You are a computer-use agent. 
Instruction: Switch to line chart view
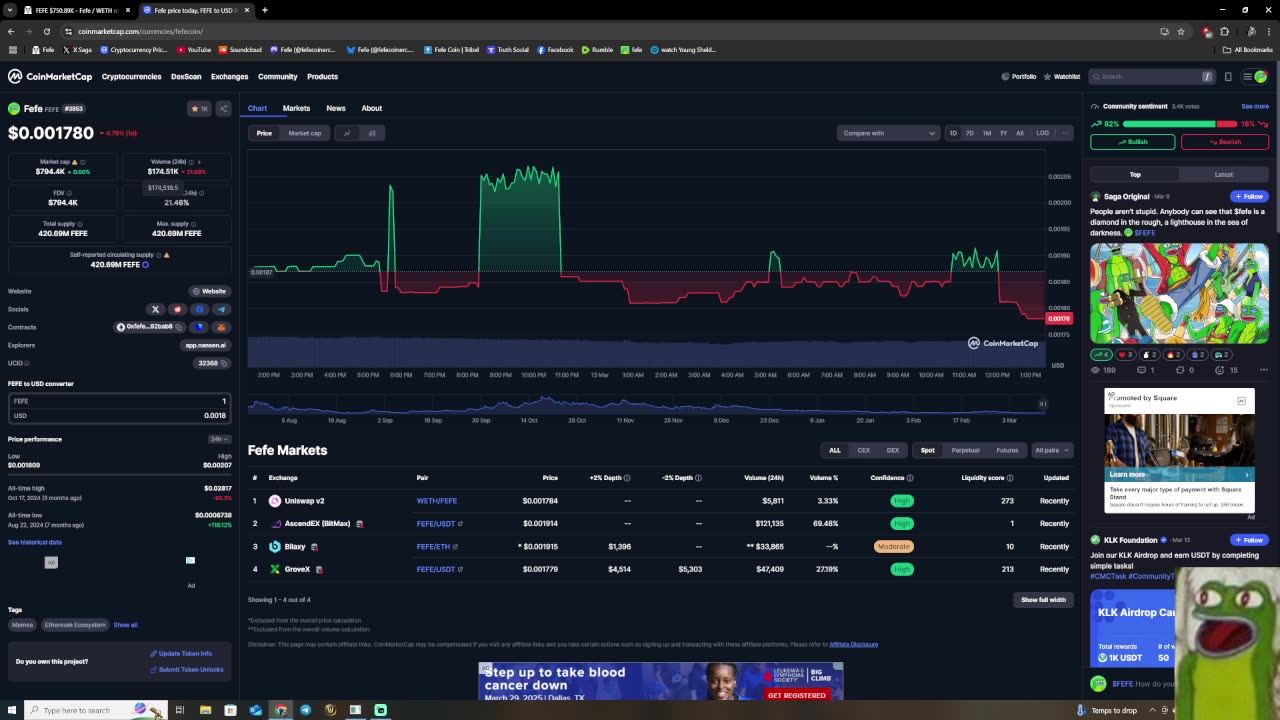tap(347, 133)
